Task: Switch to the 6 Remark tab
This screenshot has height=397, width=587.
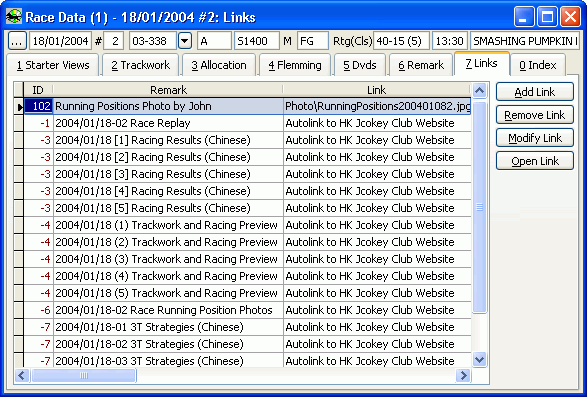Action: [x=421, y=65]
